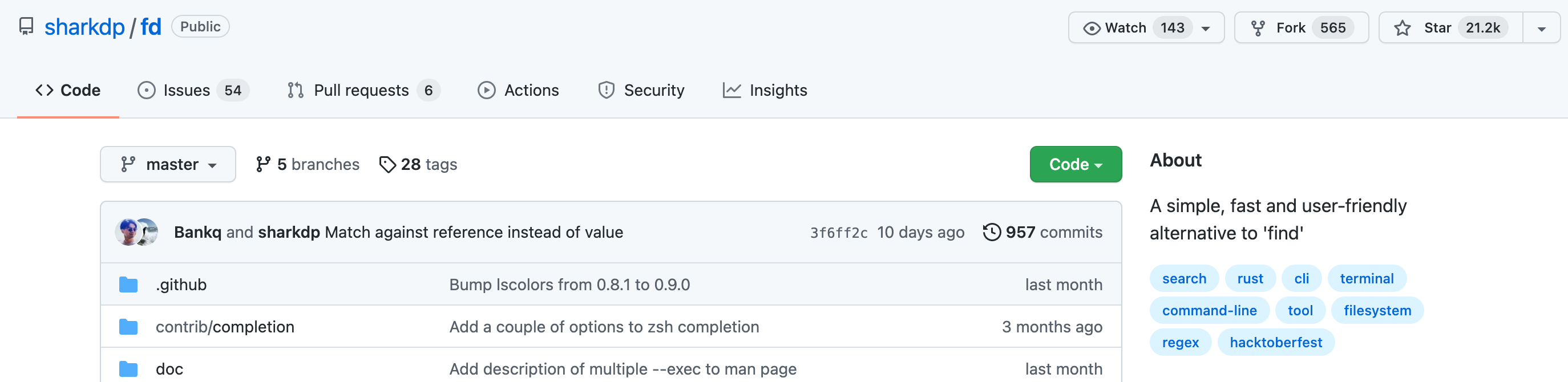Image resolution: width=1568 pixels, height=382 pixels.
Task: Click the fork count 565
Action: pyautogui.click(x=1332, y=28)
